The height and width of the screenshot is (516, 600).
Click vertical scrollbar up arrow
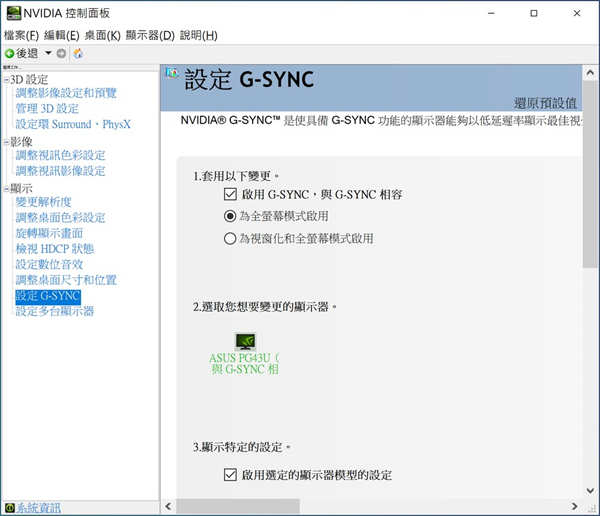(590, 72)
